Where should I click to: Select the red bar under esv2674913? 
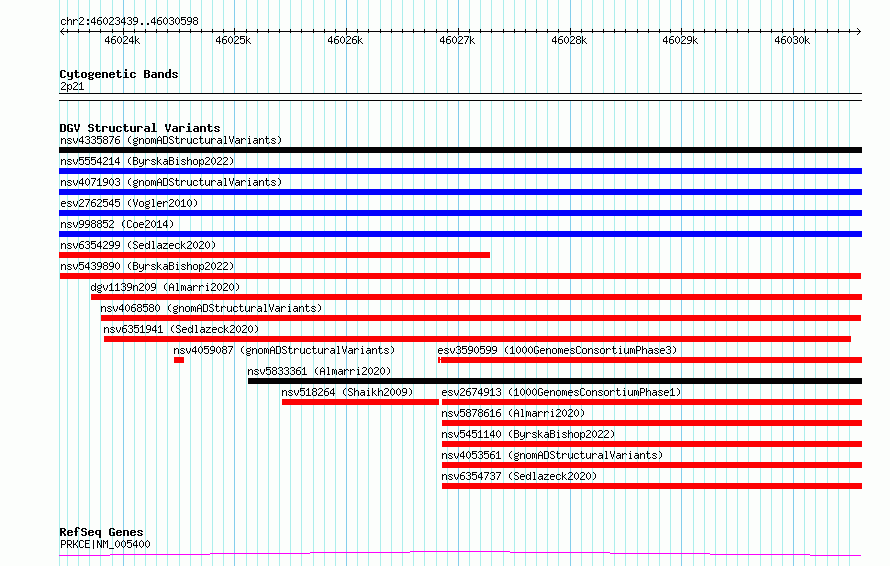[x=652, y=402]
